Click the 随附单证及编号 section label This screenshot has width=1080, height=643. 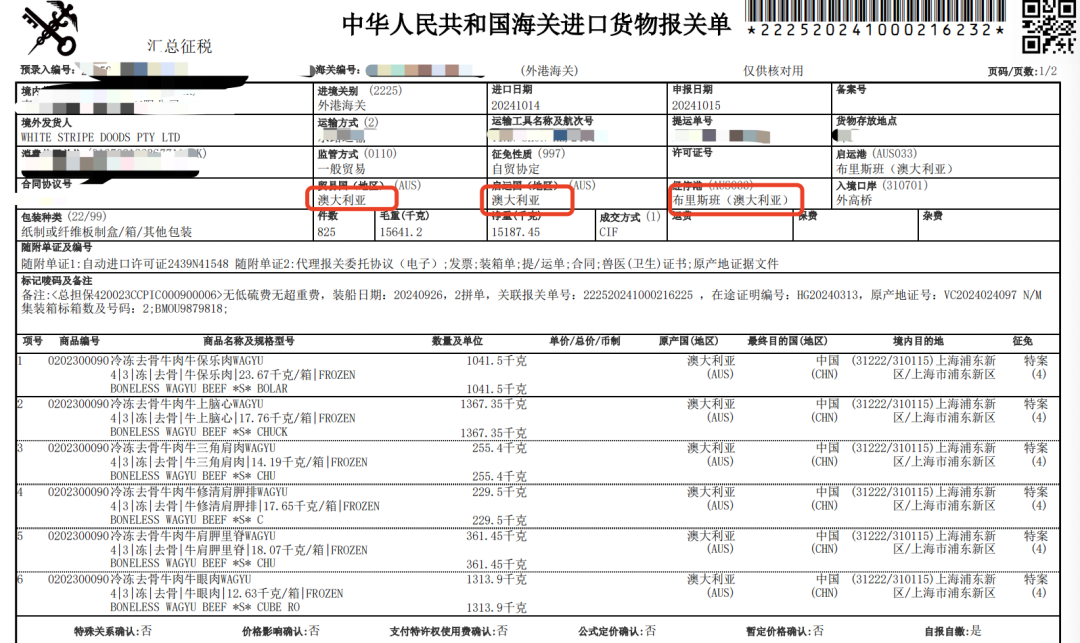pyautogui.click(x=56, y=247)
